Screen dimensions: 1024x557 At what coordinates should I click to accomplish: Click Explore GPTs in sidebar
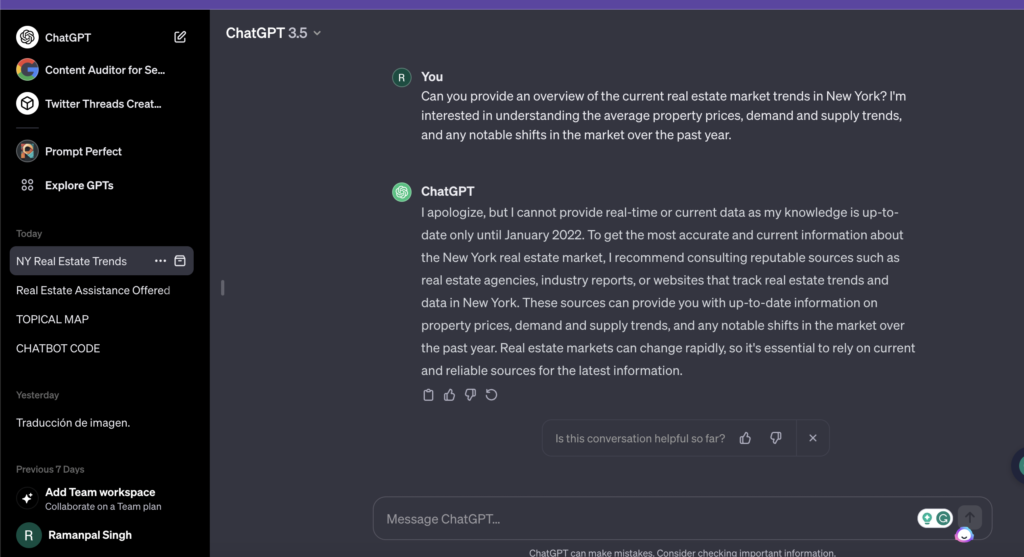coord(79,185)
